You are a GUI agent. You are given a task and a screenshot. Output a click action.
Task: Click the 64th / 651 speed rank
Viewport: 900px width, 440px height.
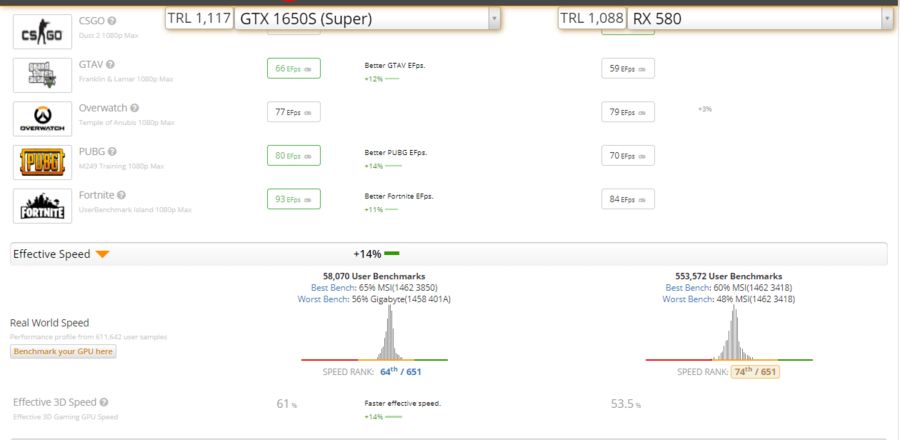click(x=401, y=372)
